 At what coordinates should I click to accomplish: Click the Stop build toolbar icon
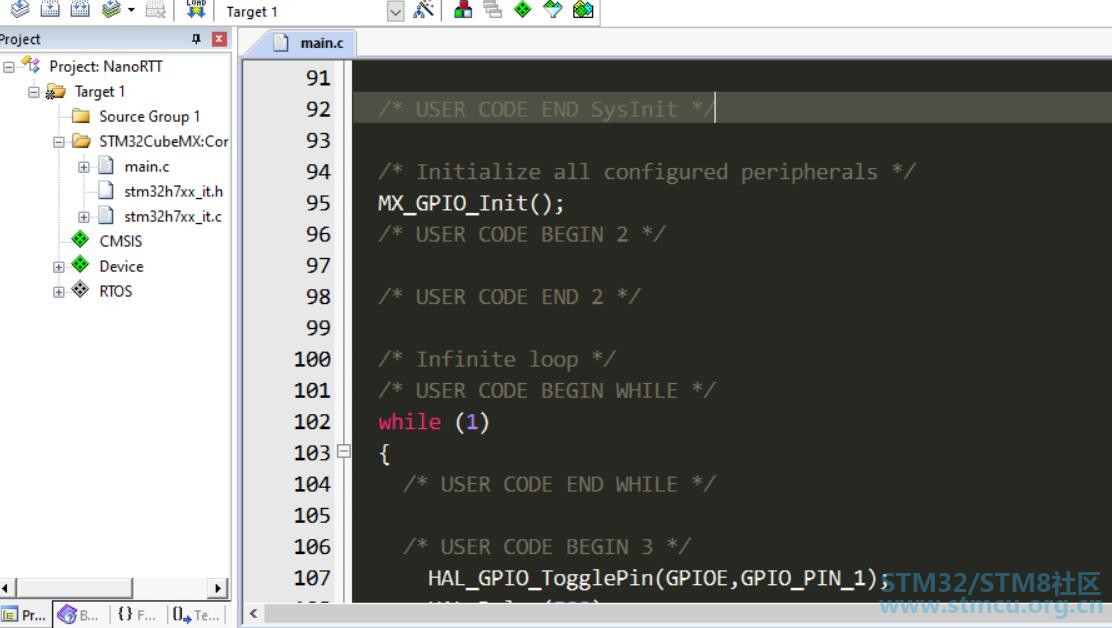[x=155, y=9]
